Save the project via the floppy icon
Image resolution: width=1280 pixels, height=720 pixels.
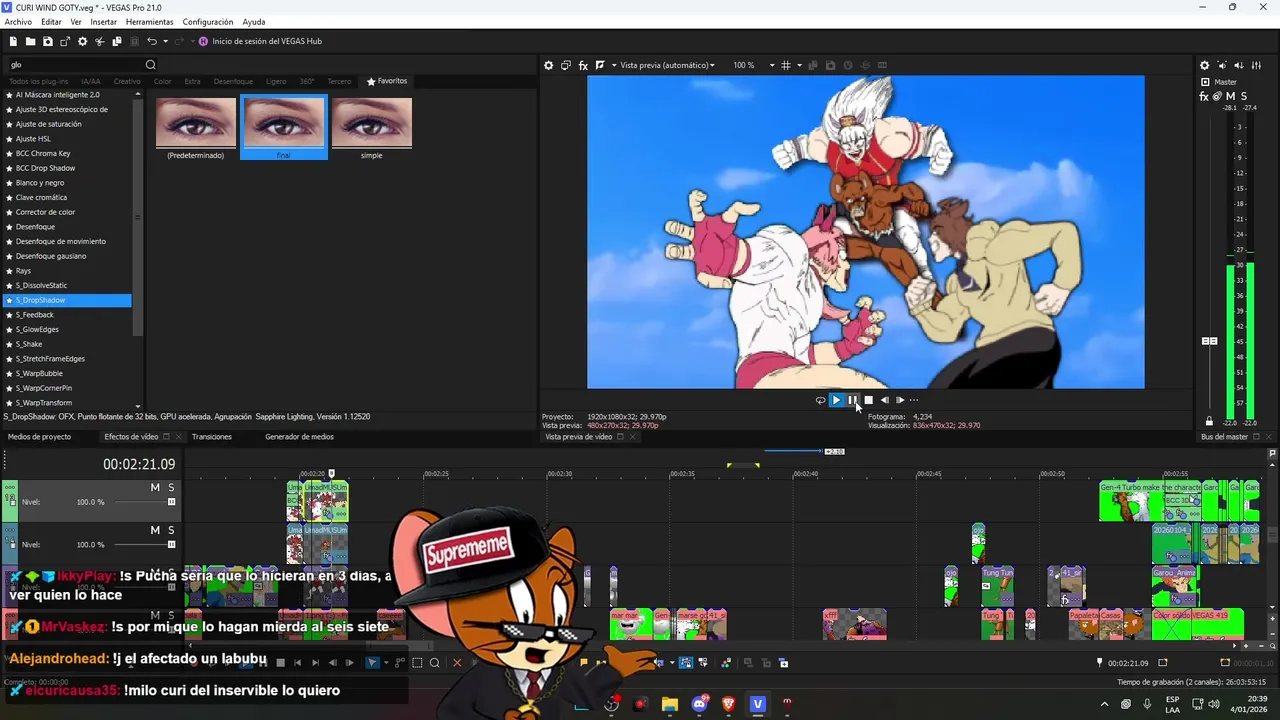pyautogui.click(x=47, y=41)
